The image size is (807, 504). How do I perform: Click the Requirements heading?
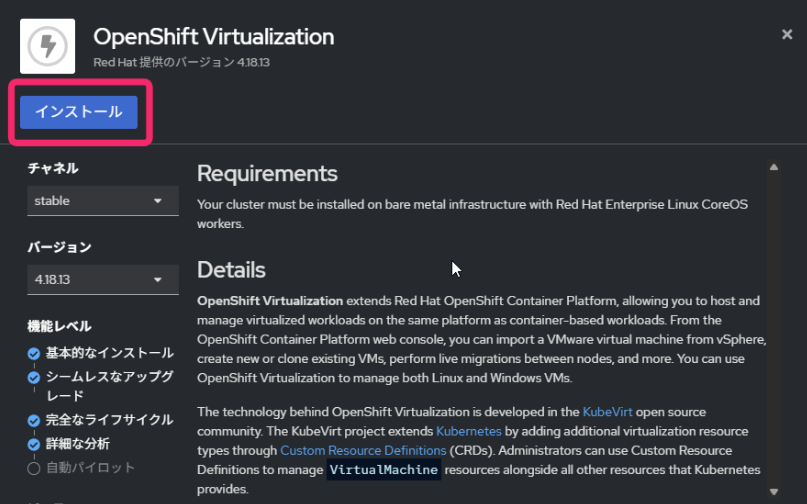(x=267, y=174)
